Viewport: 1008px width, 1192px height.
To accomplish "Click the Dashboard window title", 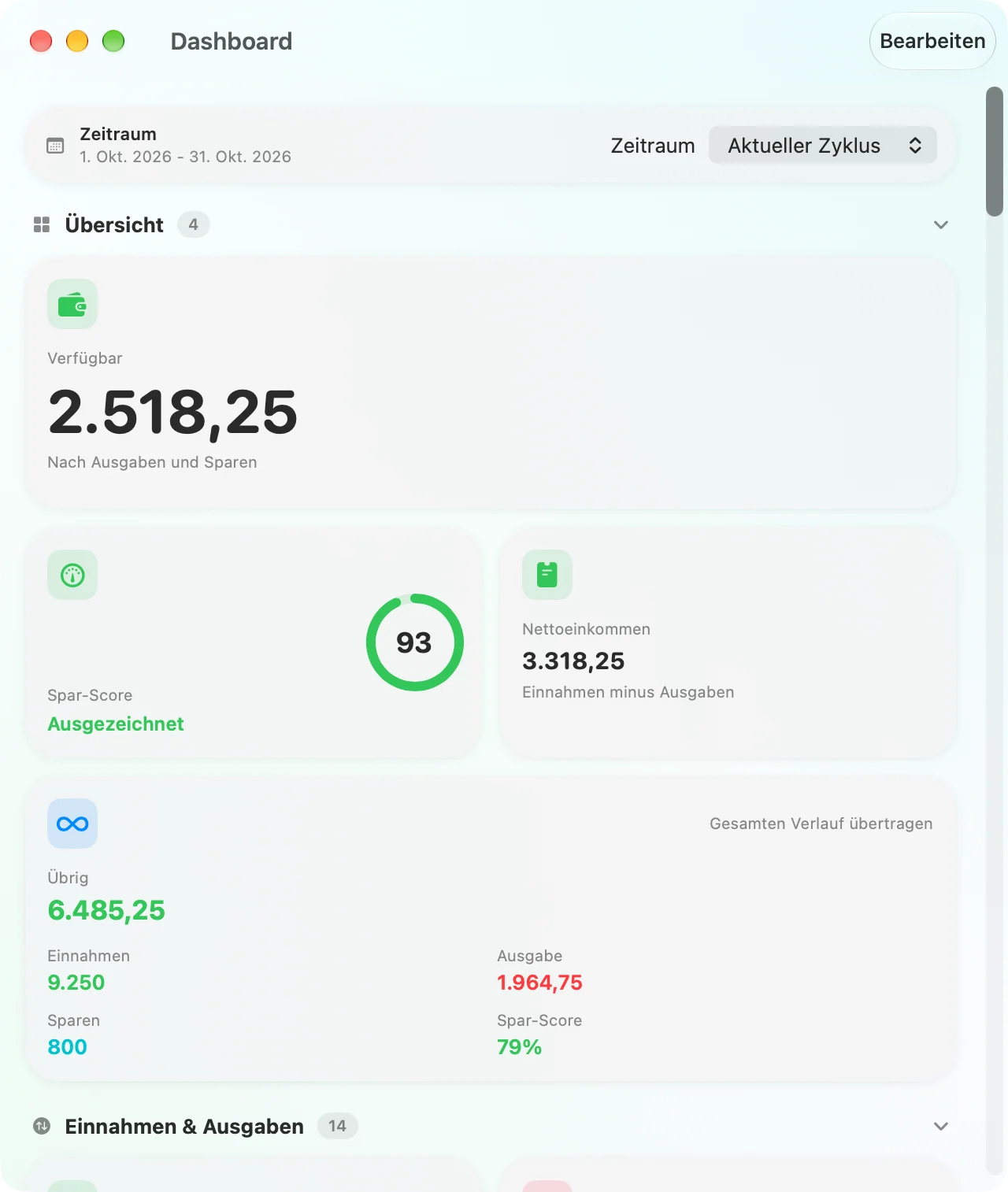I will tap(232, 41).
